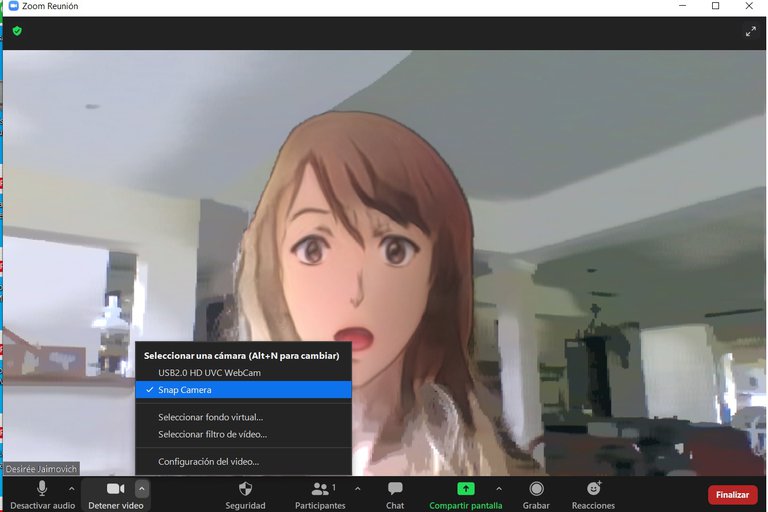Minimize the Zoom Reunión window
Image resolution: width=768 pixels, height=512 pixels.
(x=682, y=6)
